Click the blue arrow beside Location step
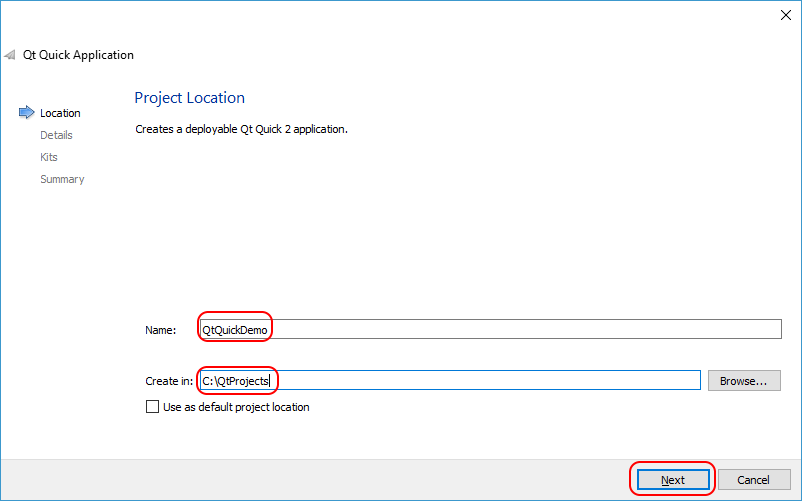802x501 pixels. [x=26, y=113]
